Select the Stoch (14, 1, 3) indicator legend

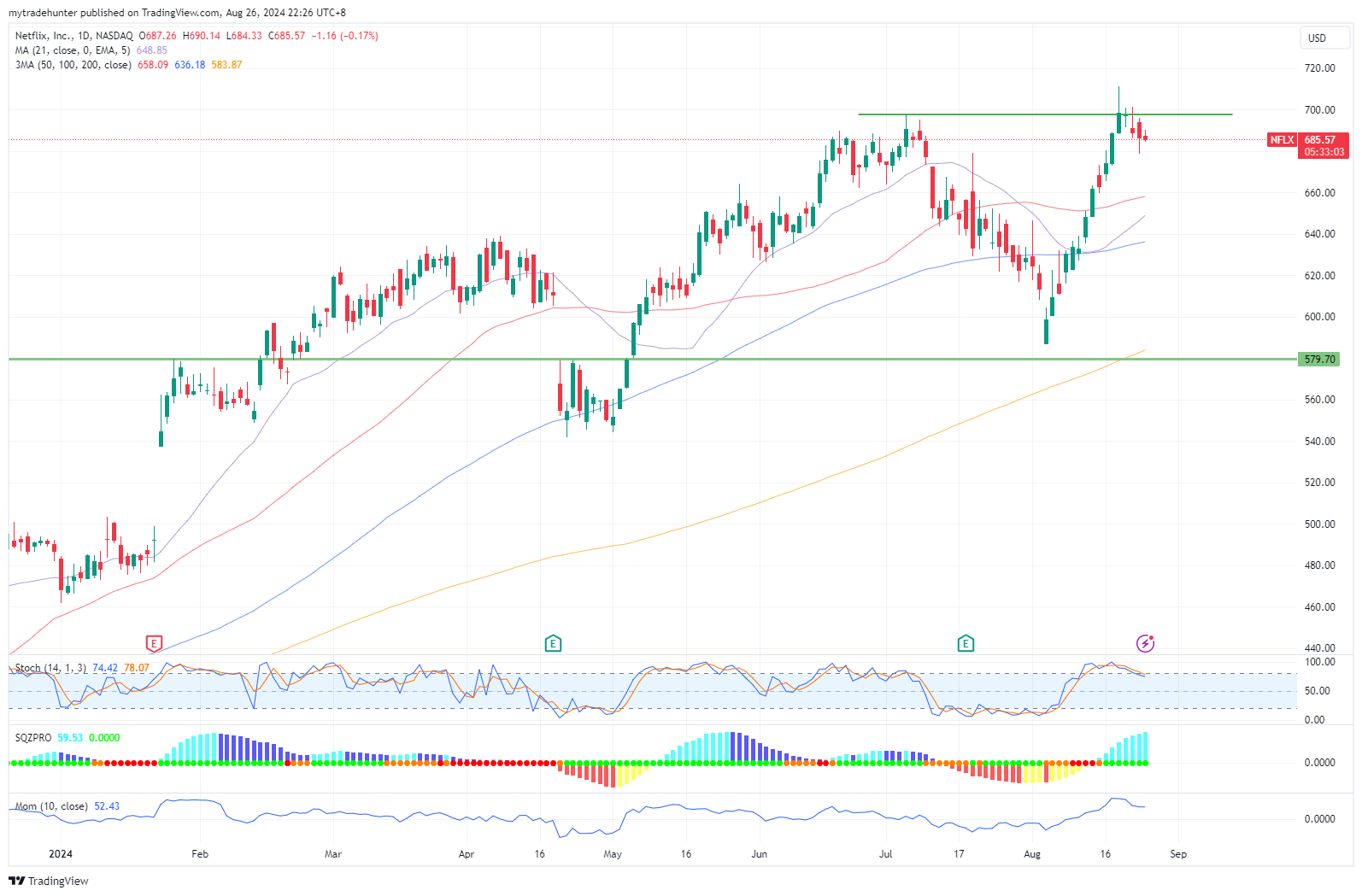point(51,668)
